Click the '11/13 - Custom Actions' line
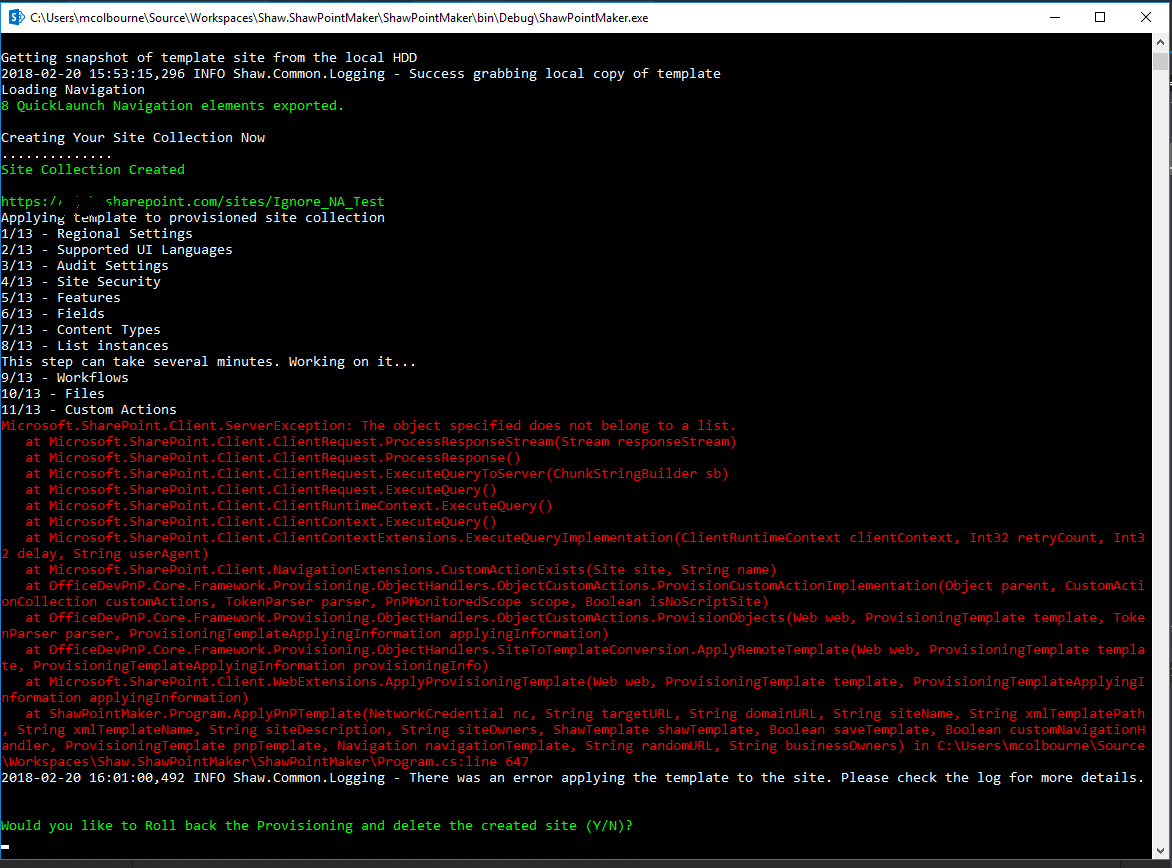The width and height of the screenshot is (1172, 868). (89, 410)
